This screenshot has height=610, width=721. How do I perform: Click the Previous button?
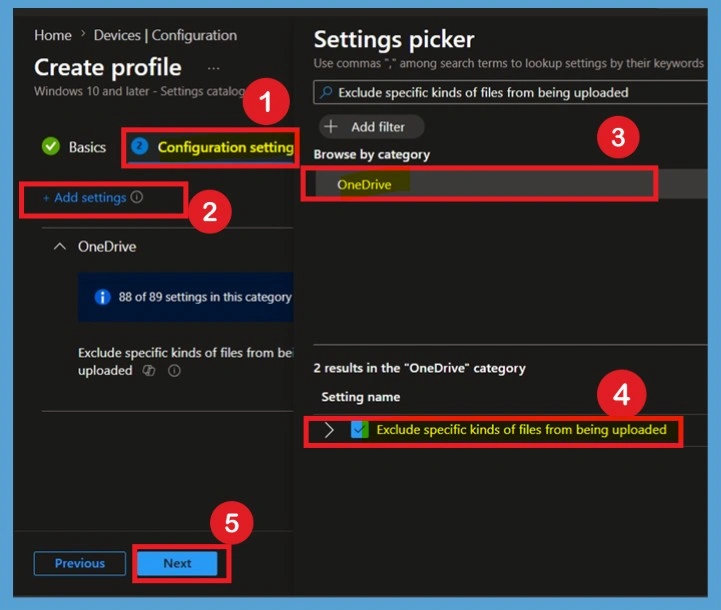80,563
